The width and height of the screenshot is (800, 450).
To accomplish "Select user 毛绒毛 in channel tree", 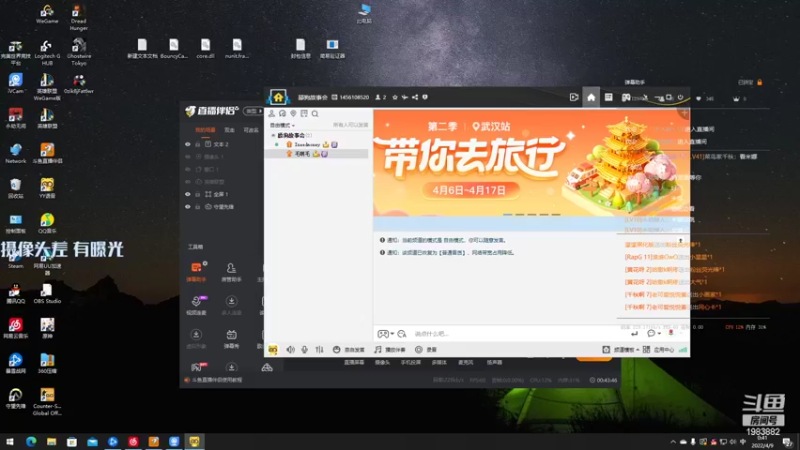I will click(x=316, y=154).
